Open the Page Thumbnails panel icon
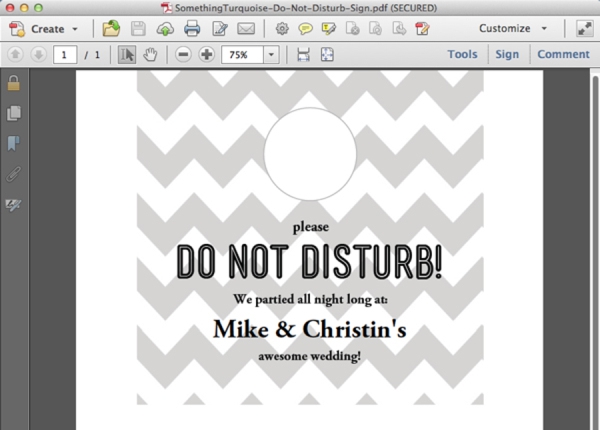The image size is (600, 430). click(x=14, y=113)
